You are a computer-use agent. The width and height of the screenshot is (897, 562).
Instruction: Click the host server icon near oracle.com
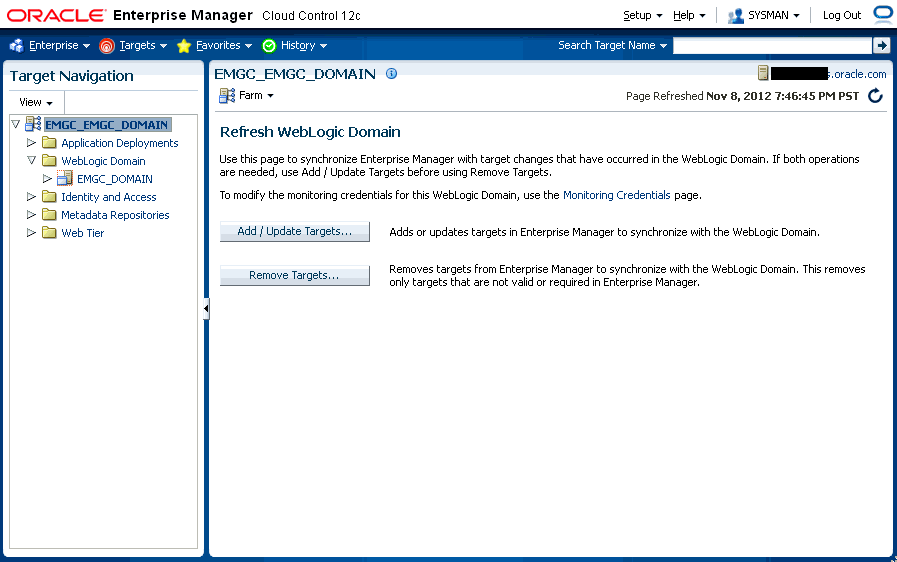(763, 73)
